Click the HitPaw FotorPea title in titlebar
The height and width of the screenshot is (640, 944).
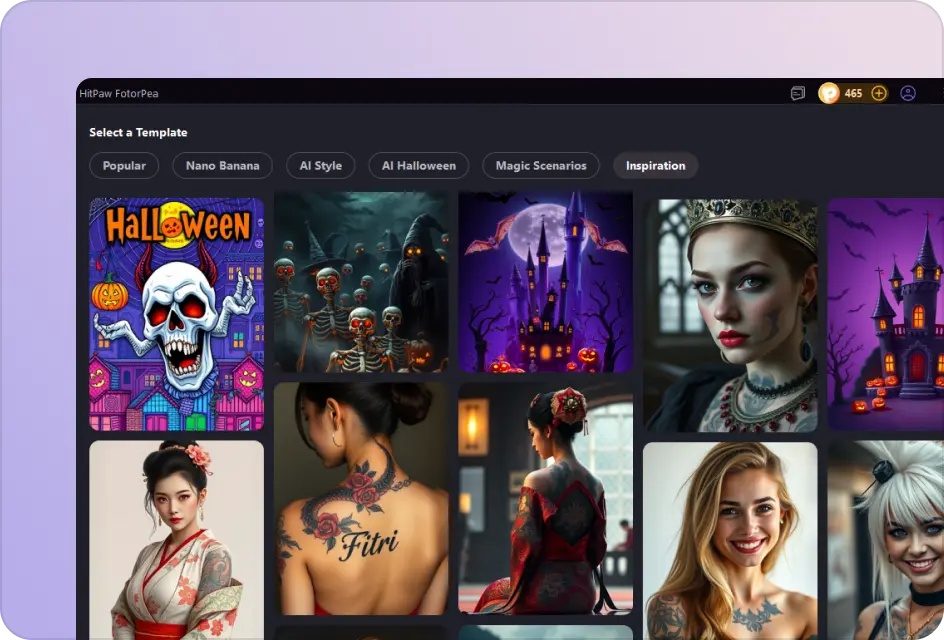120,93
